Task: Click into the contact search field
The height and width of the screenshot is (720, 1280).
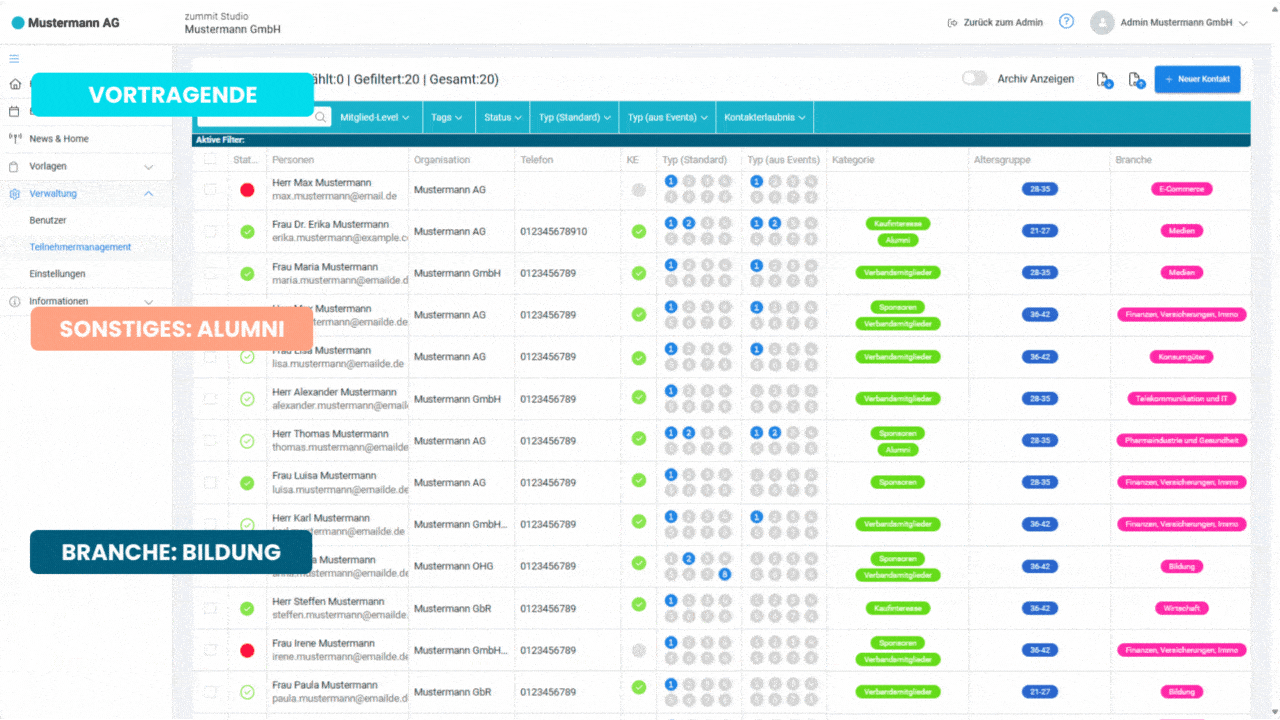Action: 262,117
